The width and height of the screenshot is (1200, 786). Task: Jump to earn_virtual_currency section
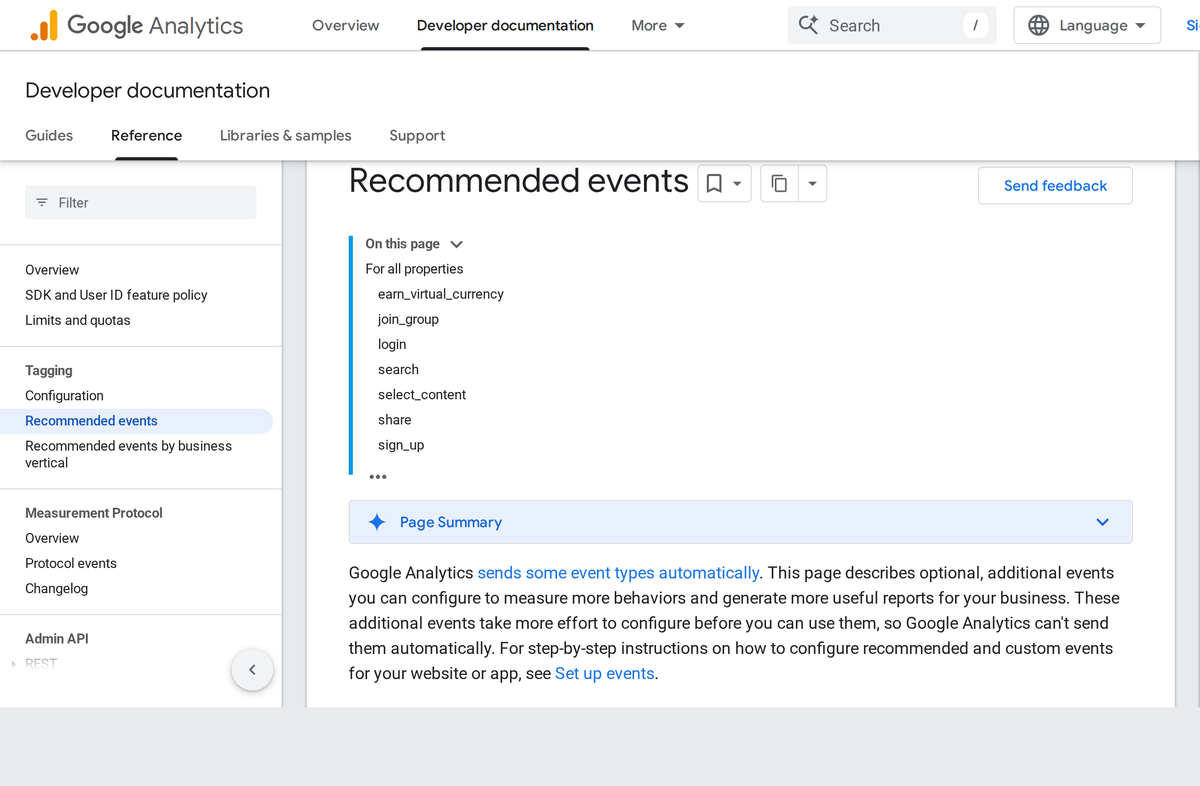pyautogui.click(x=441, y=294)
